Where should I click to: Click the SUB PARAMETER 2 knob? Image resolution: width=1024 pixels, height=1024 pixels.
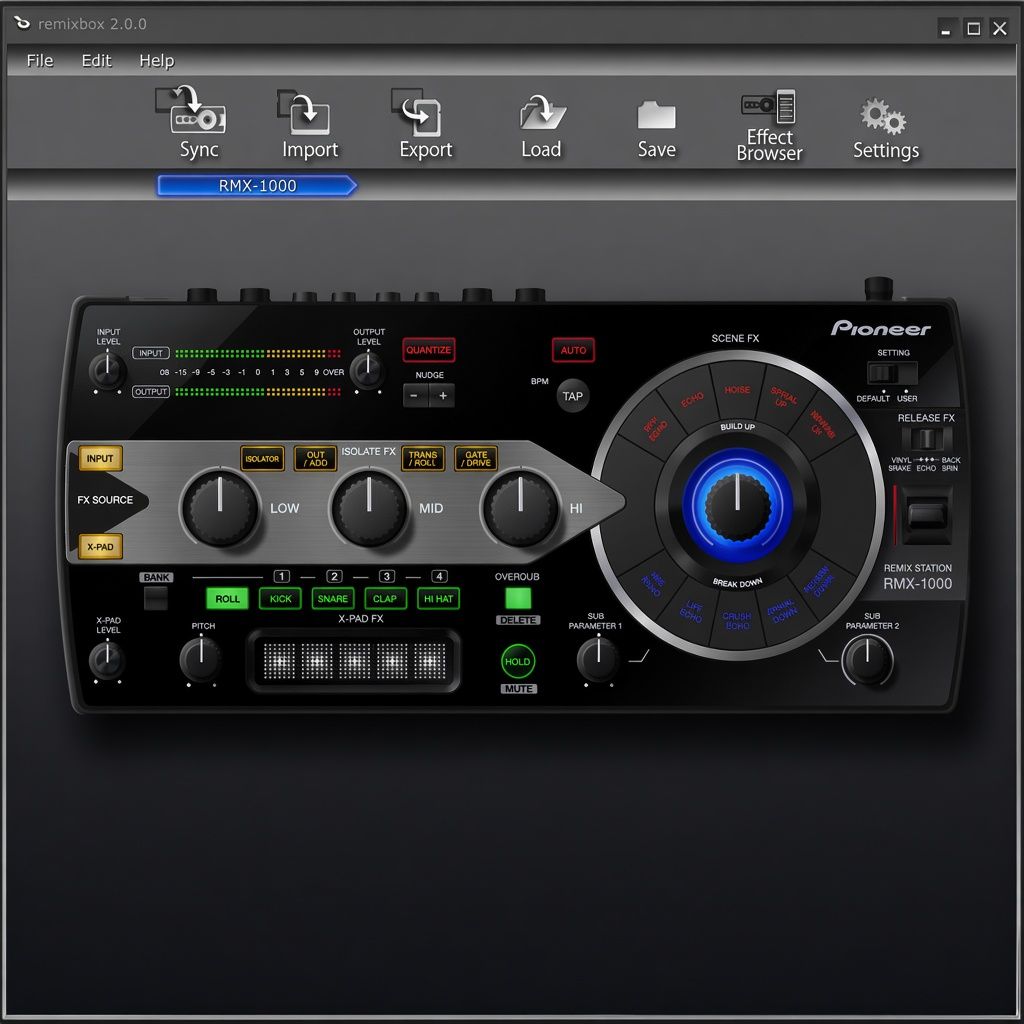tap(867, 659)
